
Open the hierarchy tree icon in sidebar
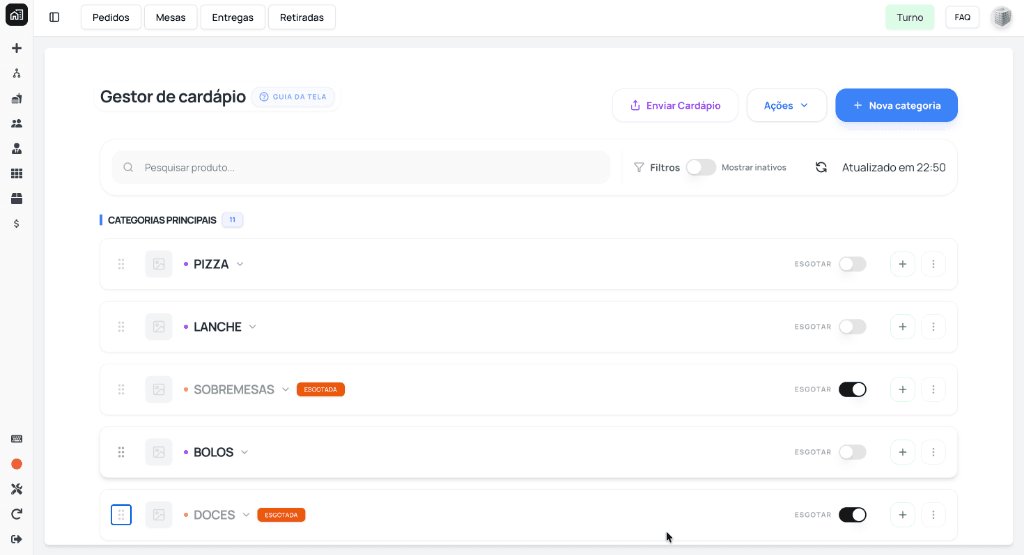point(17,73)
